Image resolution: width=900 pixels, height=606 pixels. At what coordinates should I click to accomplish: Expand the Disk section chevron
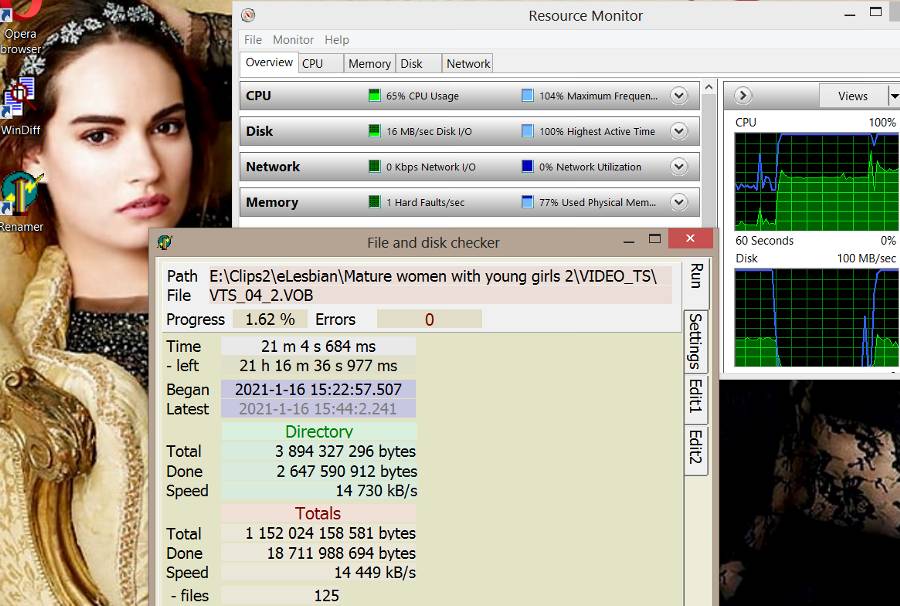(679, 131)
